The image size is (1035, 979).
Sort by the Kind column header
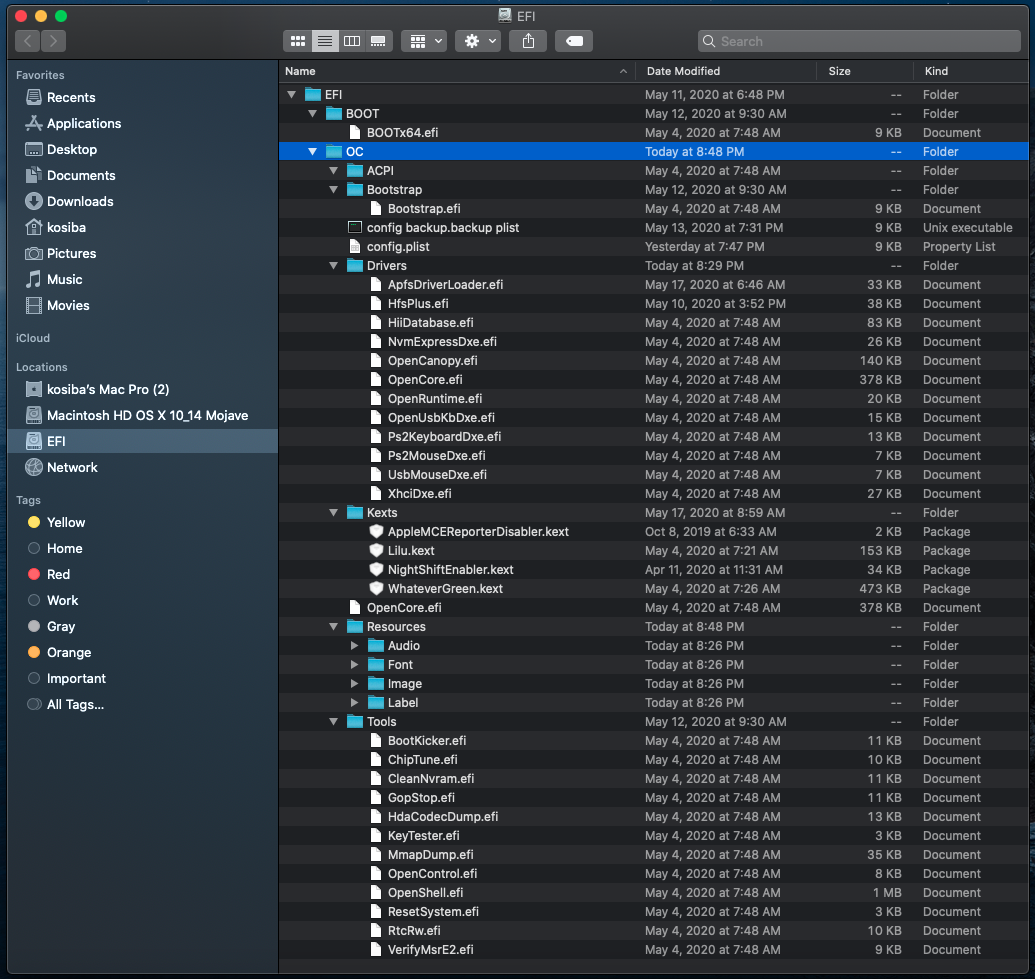tap(971, 71)
